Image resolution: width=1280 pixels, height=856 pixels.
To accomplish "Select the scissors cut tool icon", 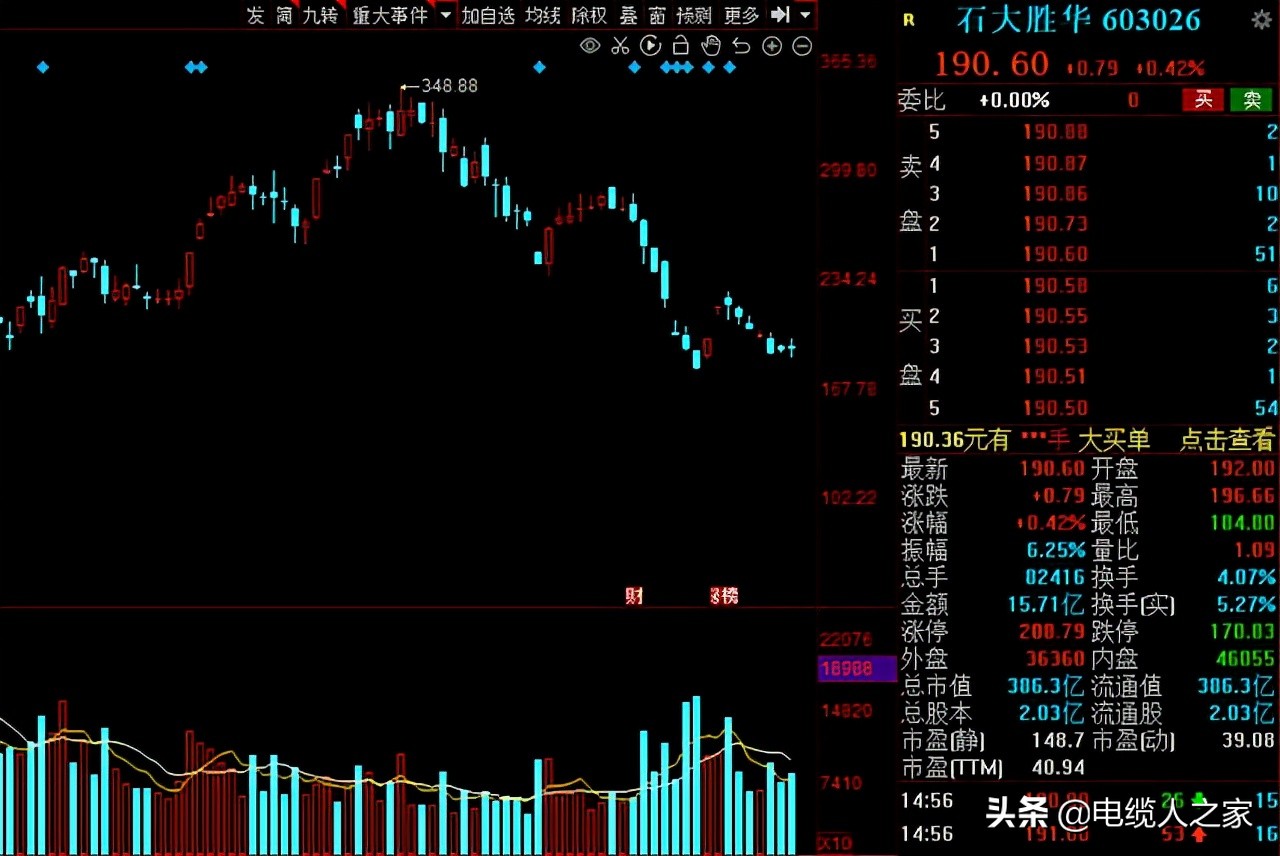I will tap(620, 45).
